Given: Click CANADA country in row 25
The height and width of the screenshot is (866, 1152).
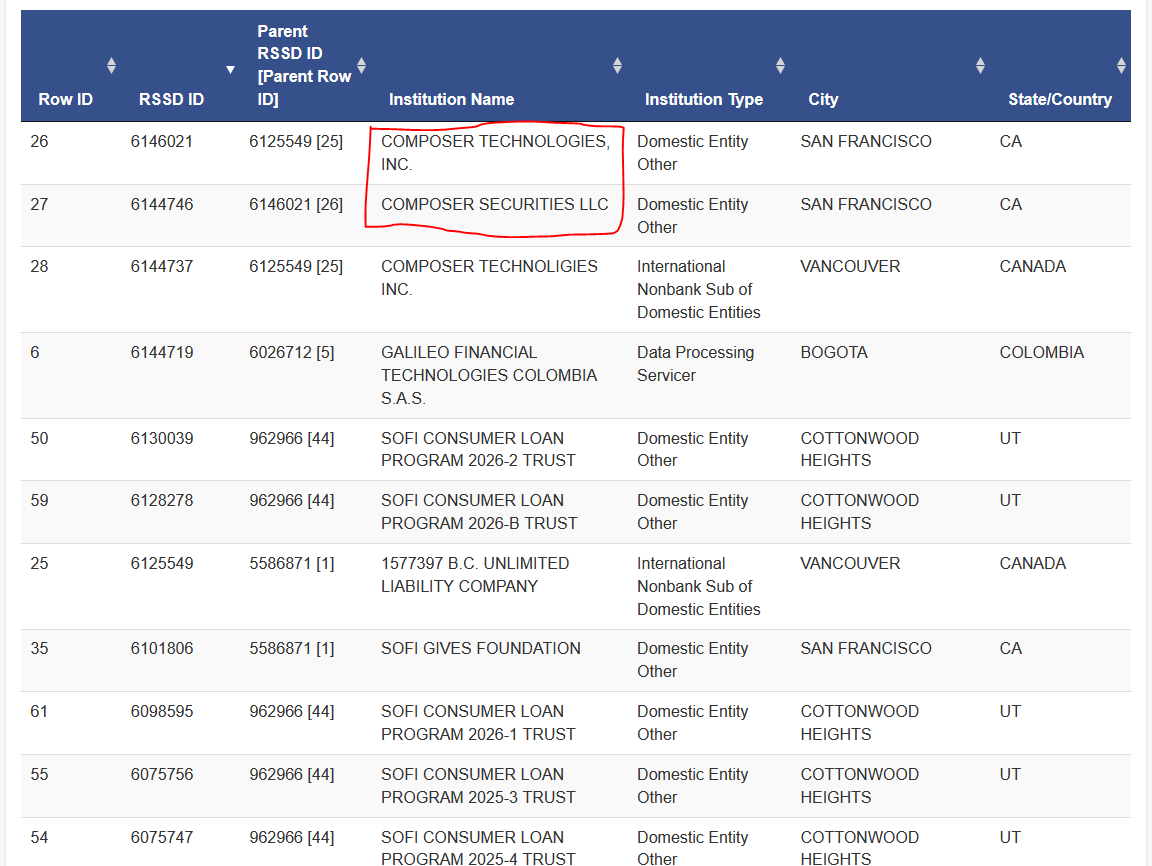Looking at the screenshot, I should tap(1032, 563).
